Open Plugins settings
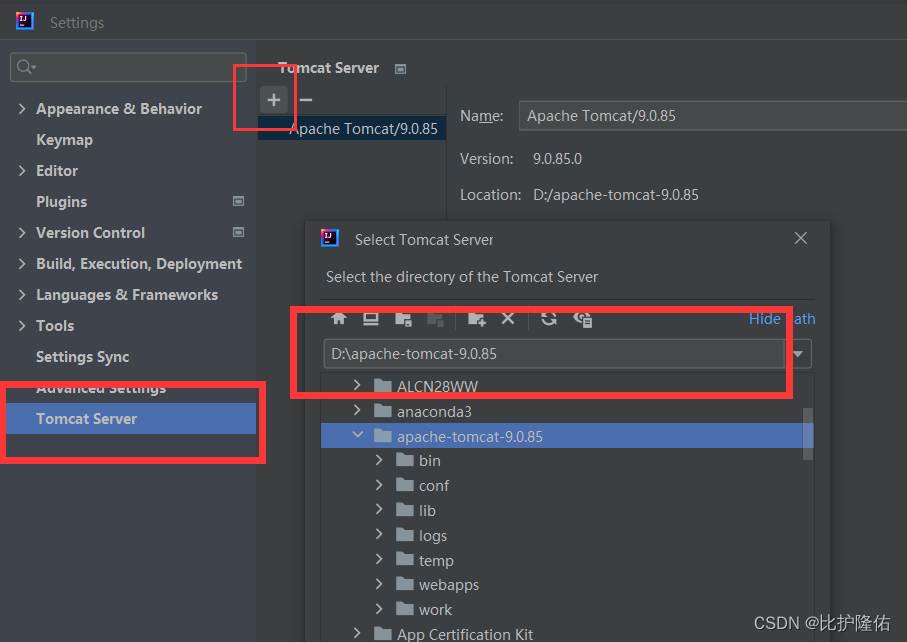This screenshot has width=907, height=642. click(61, 202)
